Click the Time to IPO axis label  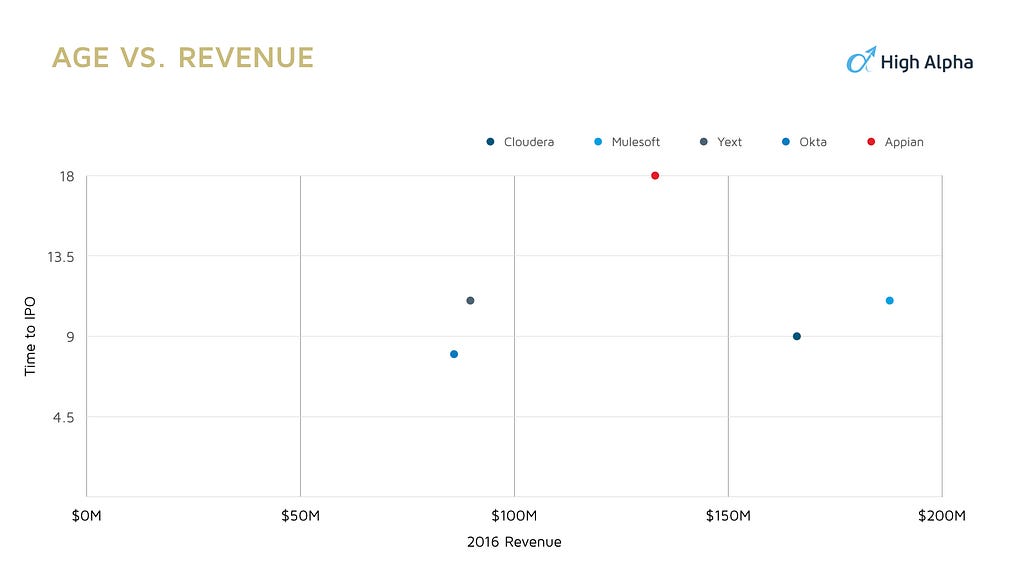(x=30, y=336)
